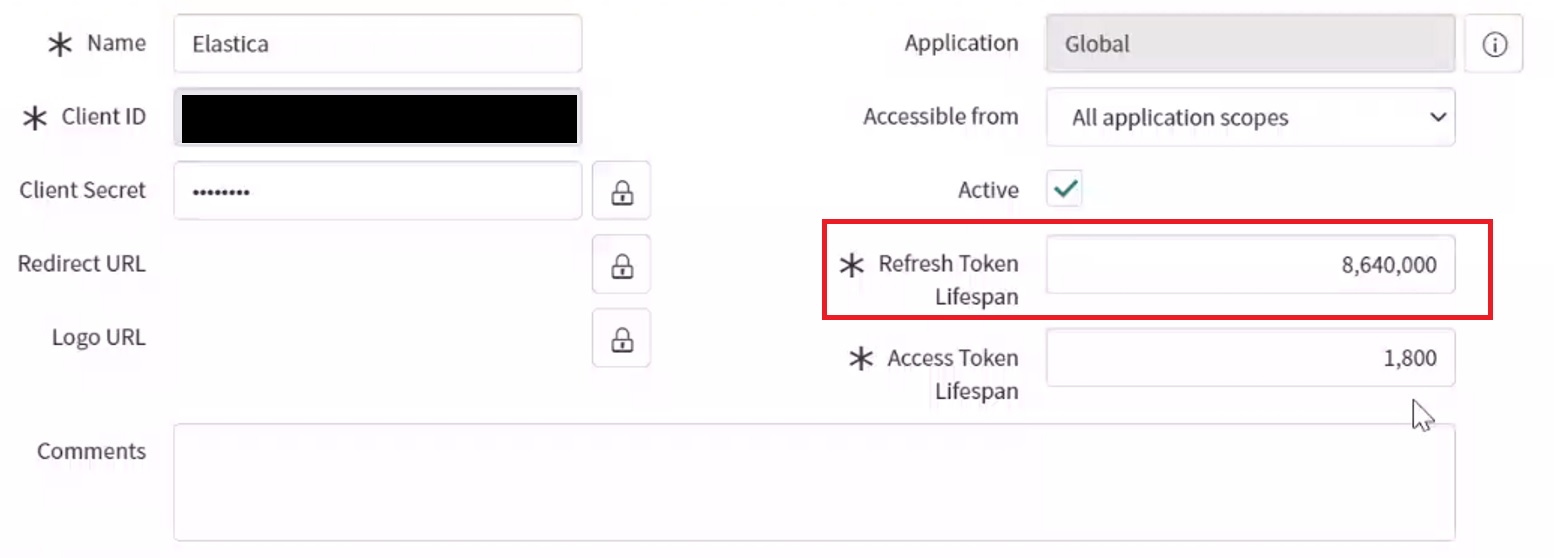The width and height of the screenshot is (1554, 558).
Task: Select the Global Application field
Action: coord(1250,44)
